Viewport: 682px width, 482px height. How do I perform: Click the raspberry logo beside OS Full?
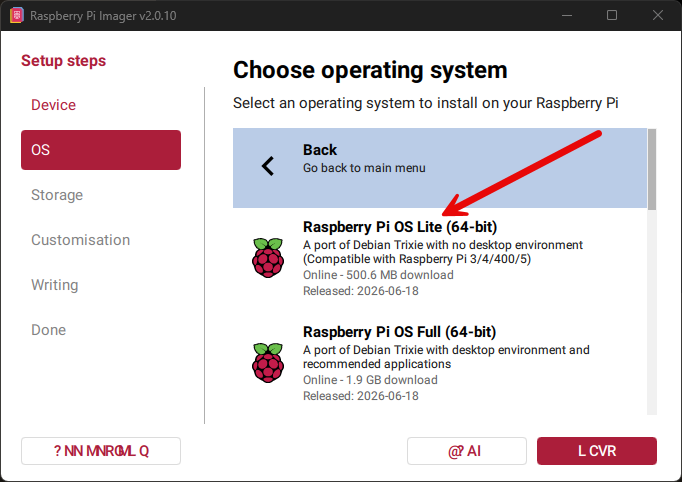point(268,363)
